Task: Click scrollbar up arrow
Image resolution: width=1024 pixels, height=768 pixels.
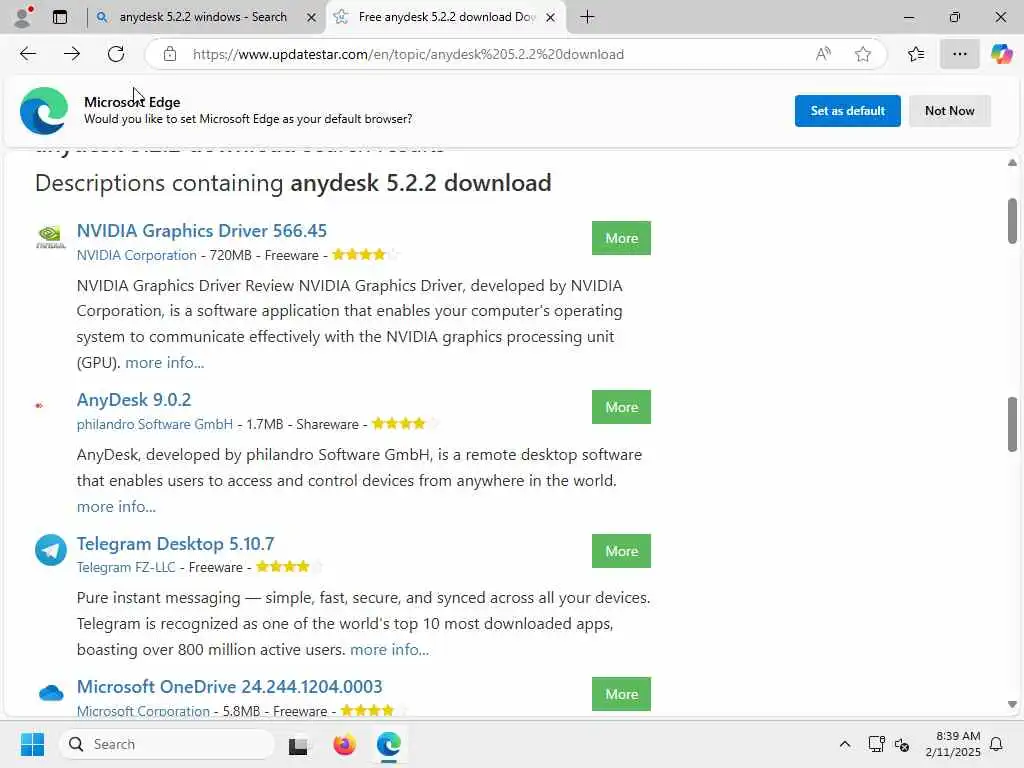Action: click(1012, 163)
